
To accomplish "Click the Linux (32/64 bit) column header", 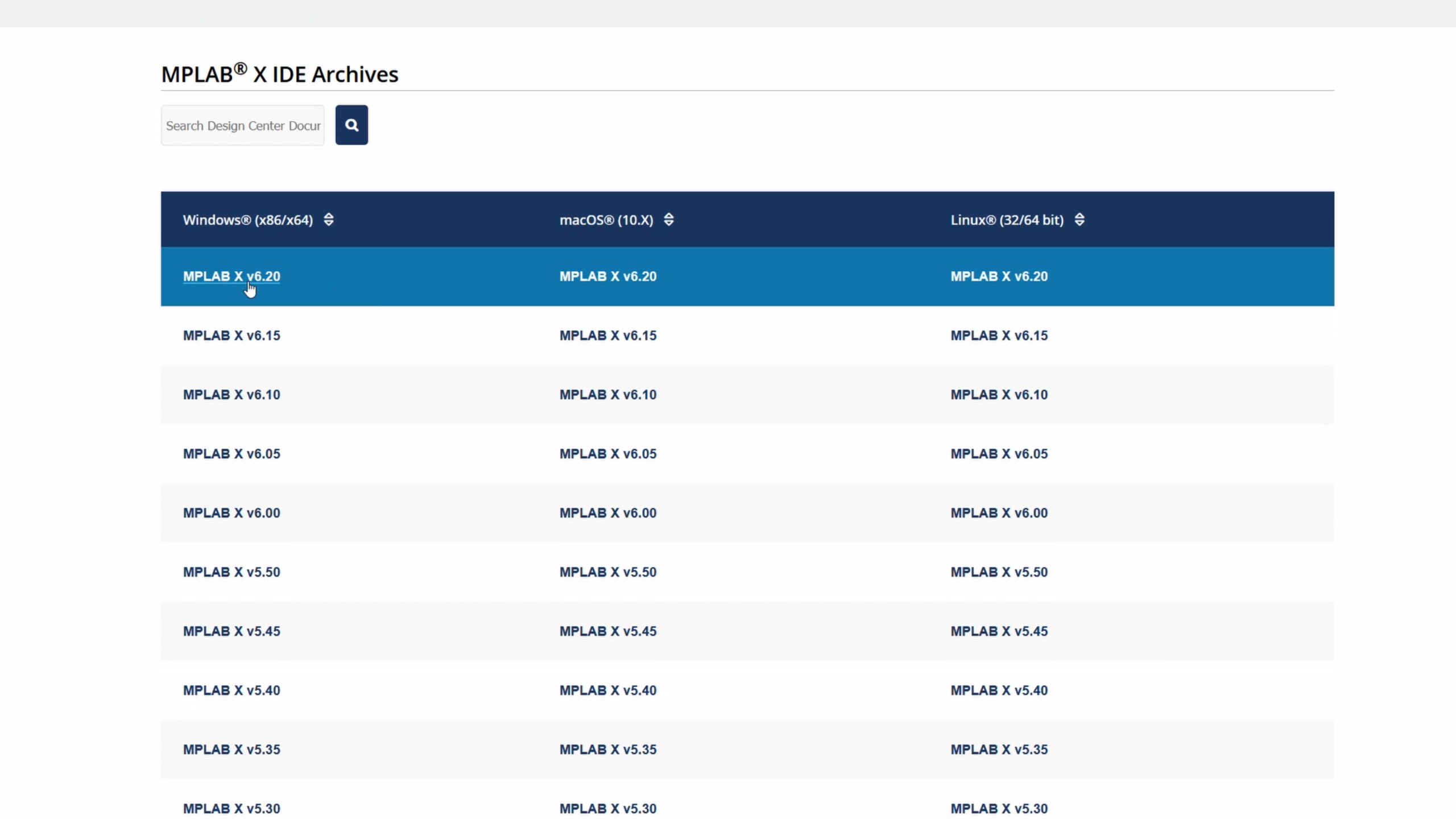I will point(1007,220).
